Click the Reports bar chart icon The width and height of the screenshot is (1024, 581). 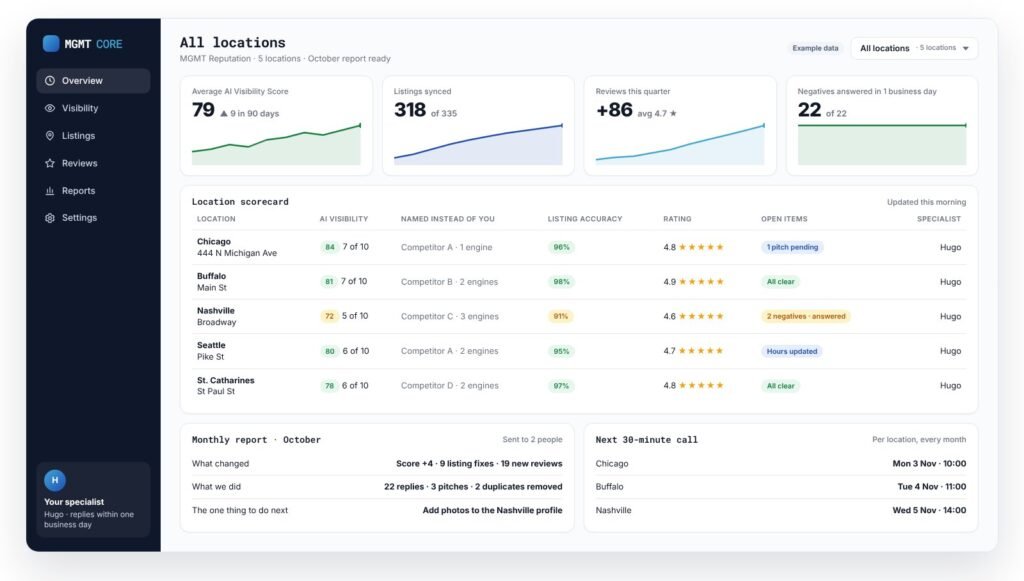[x=50, y=191]
